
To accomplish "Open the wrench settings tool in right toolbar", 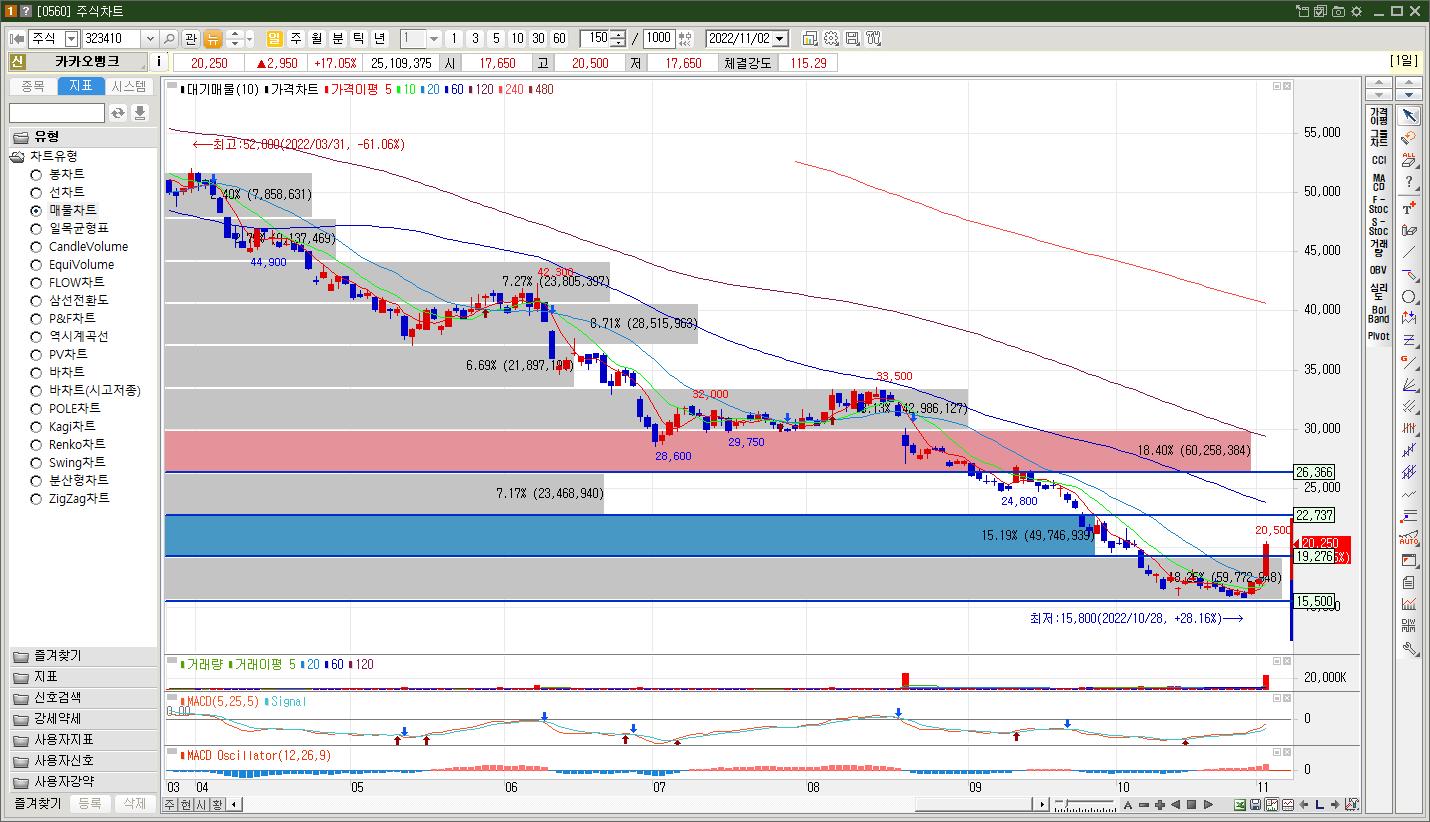I will (1409, 648).
